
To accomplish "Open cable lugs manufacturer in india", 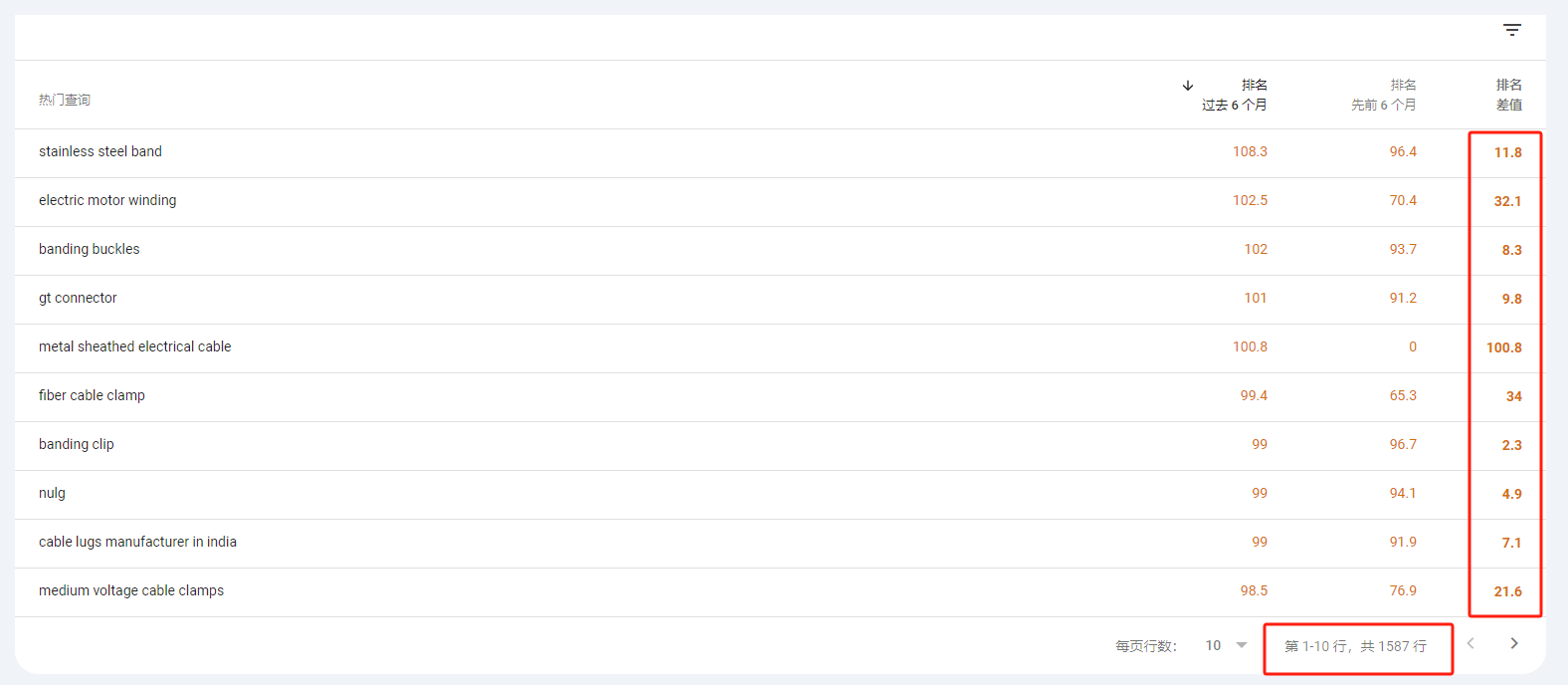I will pyautogui.click(x=137, y=542).
